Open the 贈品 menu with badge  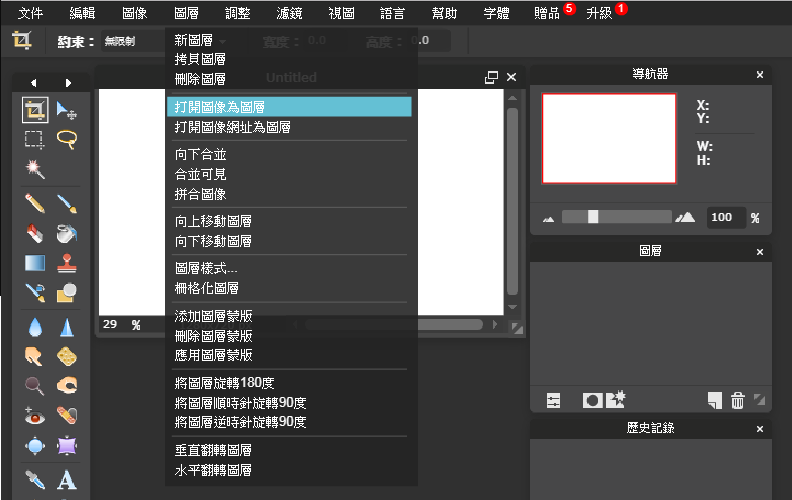coord(548,13)
